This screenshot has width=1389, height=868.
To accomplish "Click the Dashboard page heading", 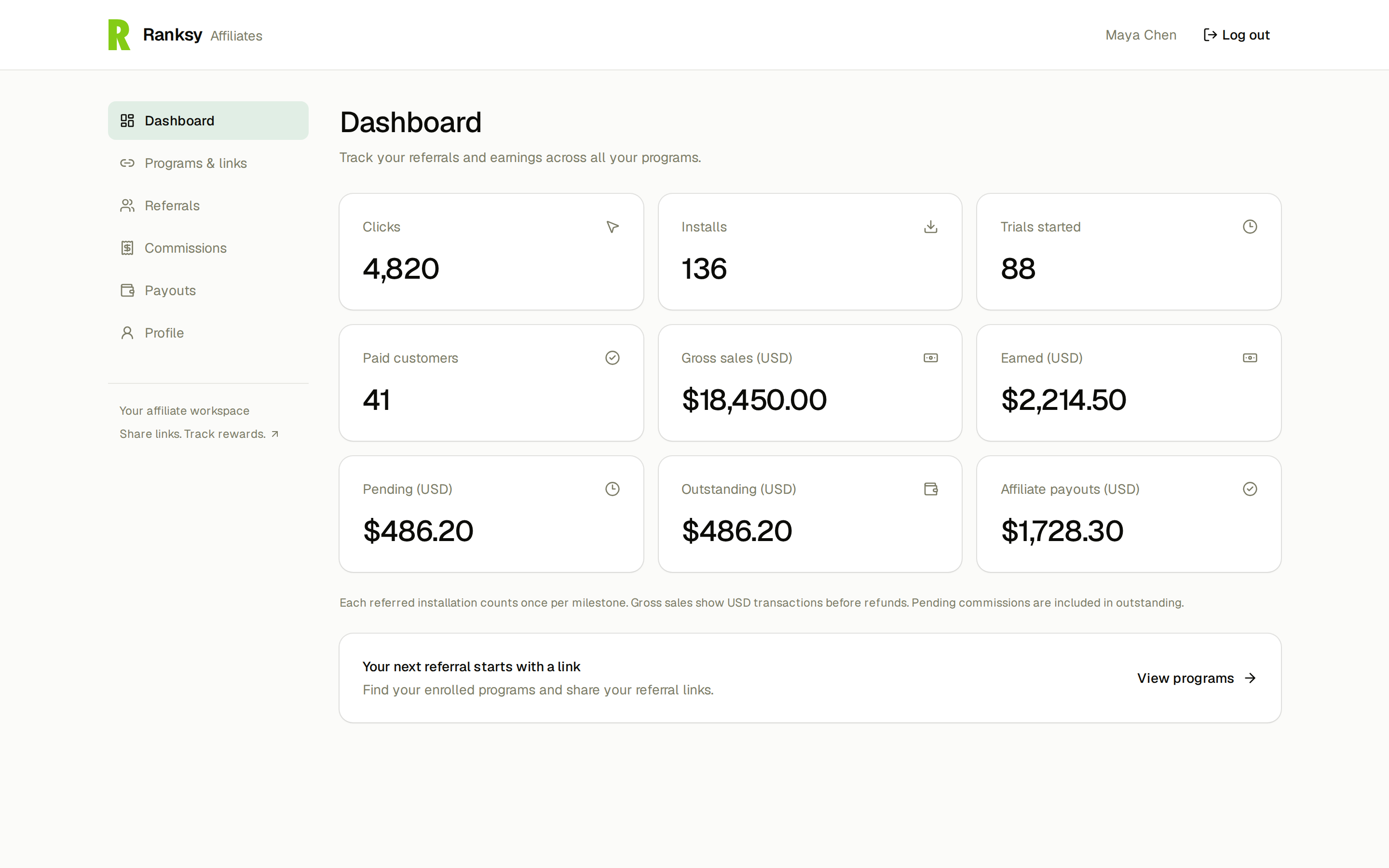I will tap(410, 122).
